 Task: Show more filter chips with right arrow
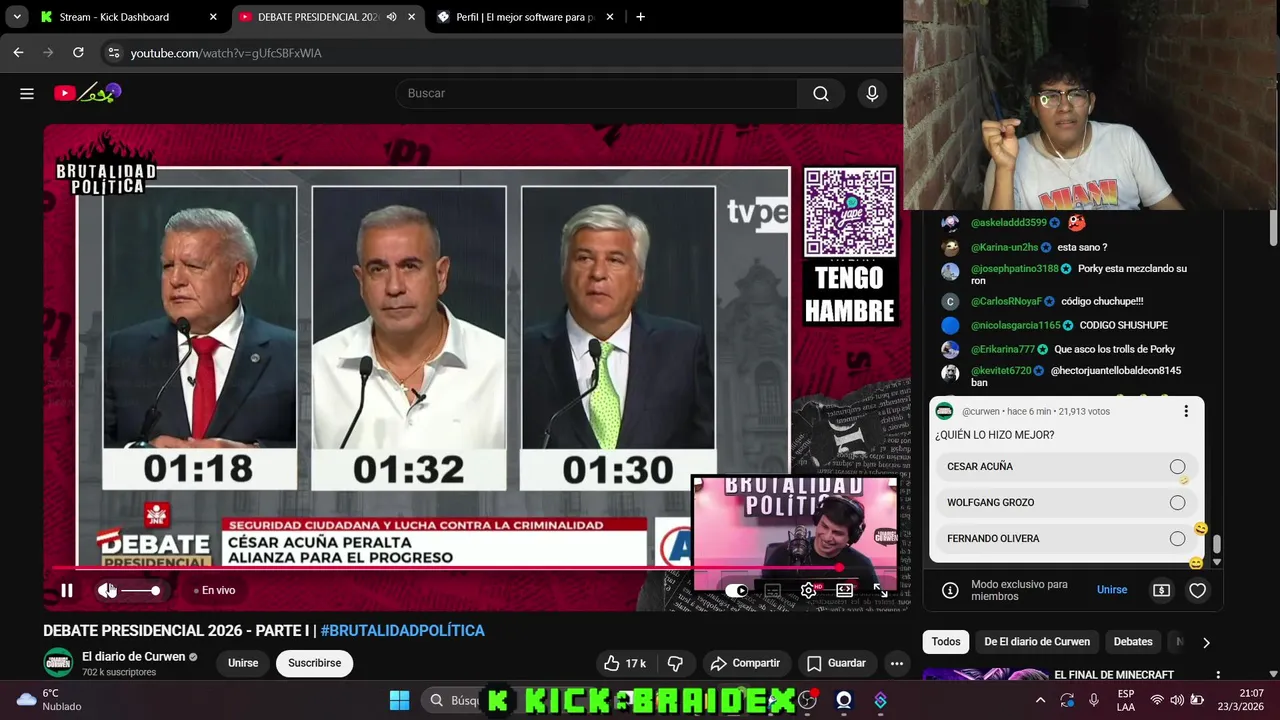click(1206, 642)
